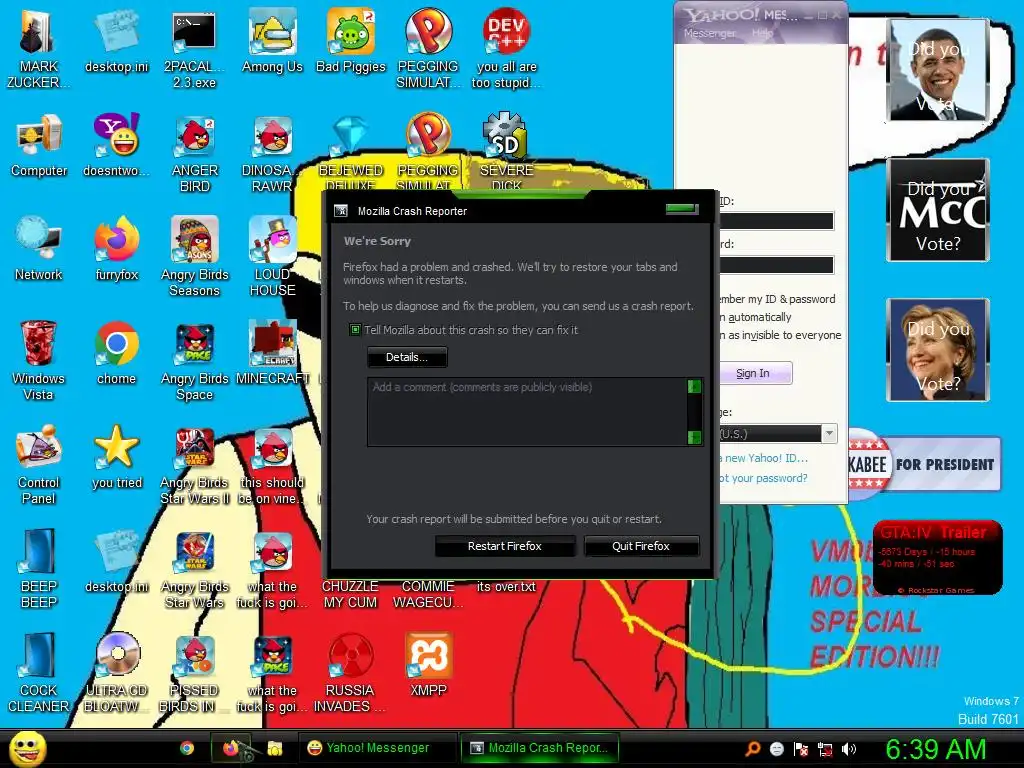Select the Angry Birds Star Wars II icon
Image resolution: width=1024 pixels, height=768 pixels.
[x=195, y=465]
